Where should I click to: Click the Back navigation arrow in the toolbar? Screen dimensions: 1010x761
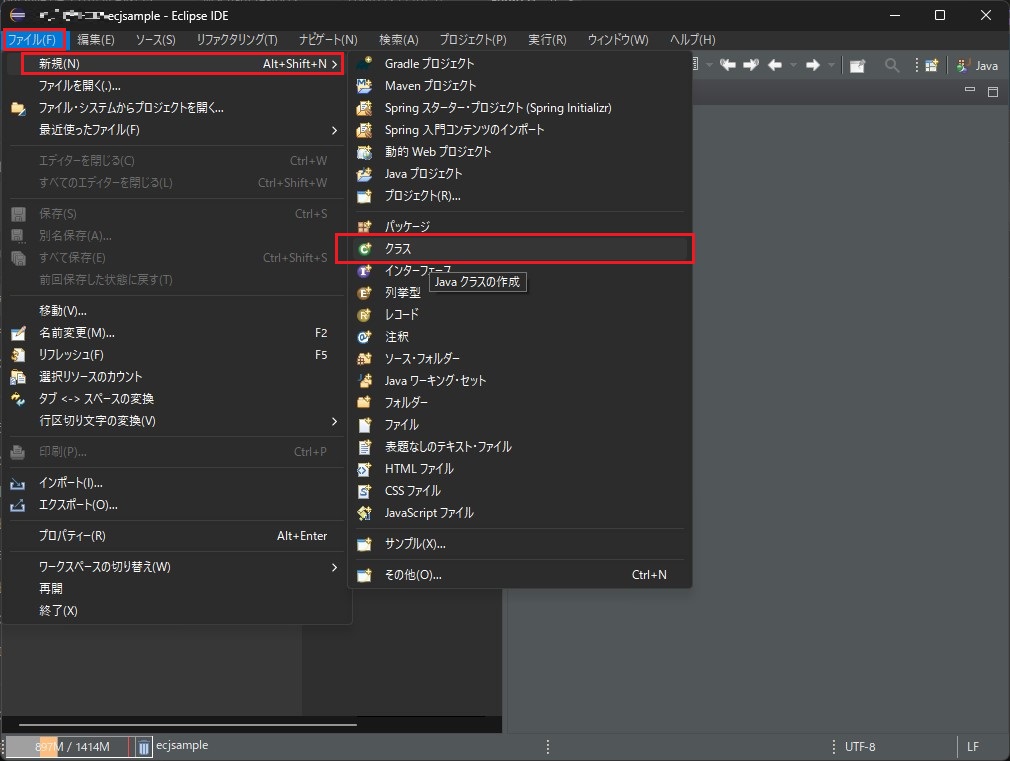(774, 64)
